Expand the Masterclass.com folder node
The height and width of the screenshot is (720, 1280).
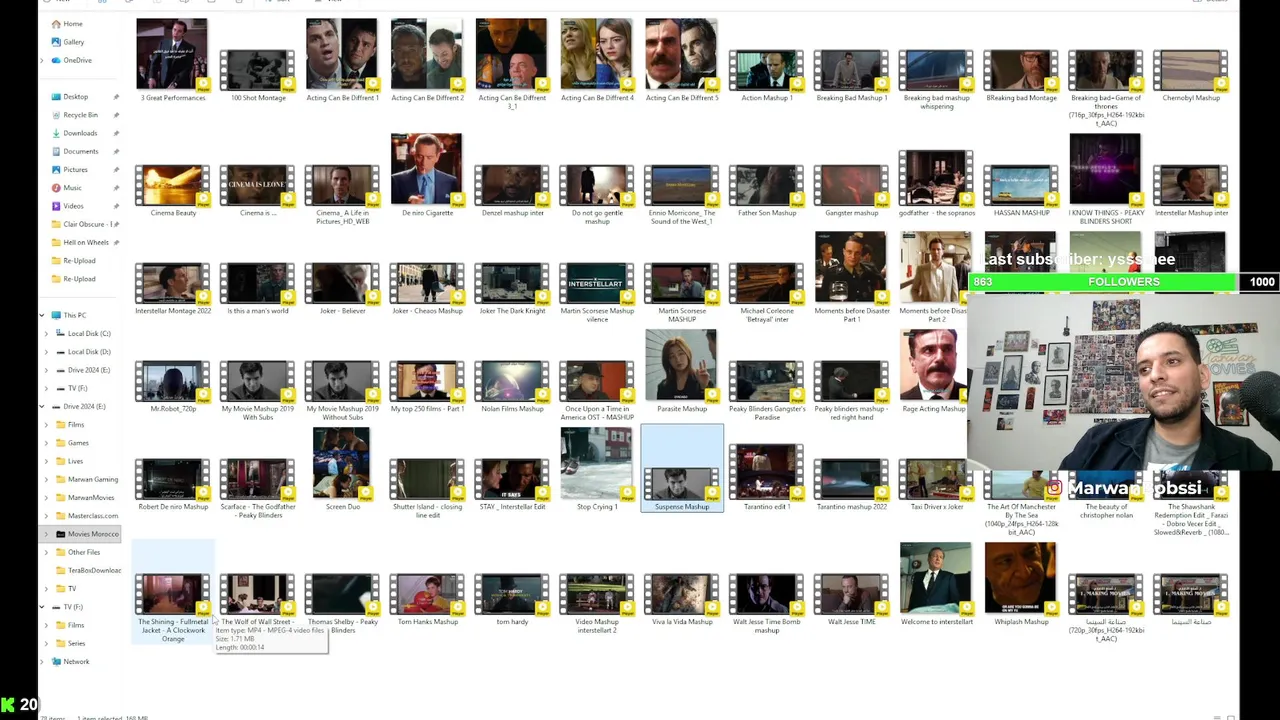(x=46, y=515)
